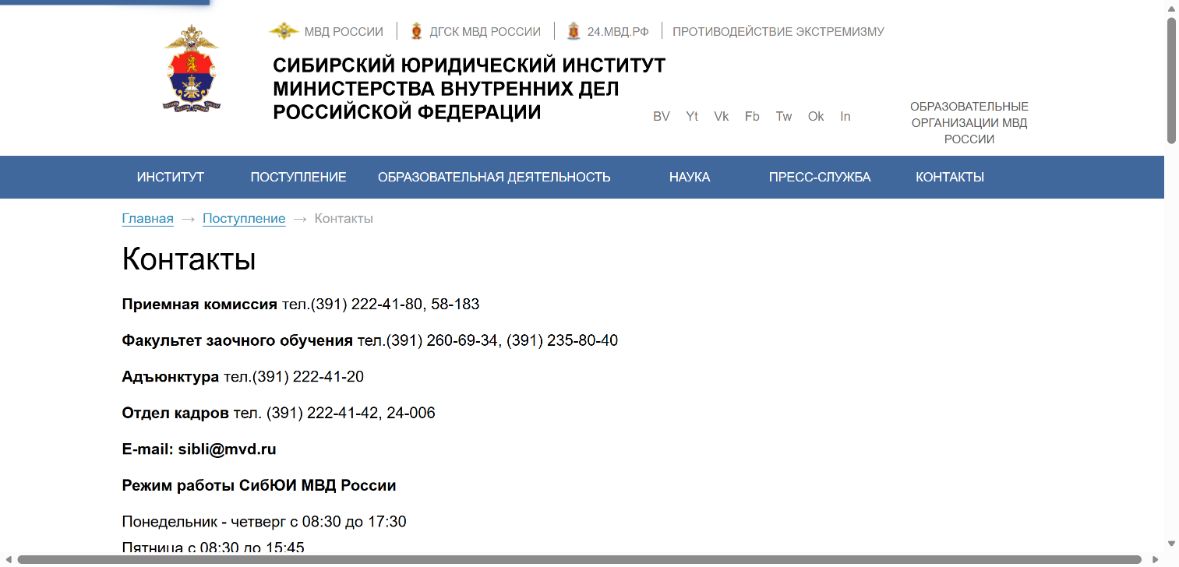
Task: Open the Fb Facebook social link
Action: [752, 117]
